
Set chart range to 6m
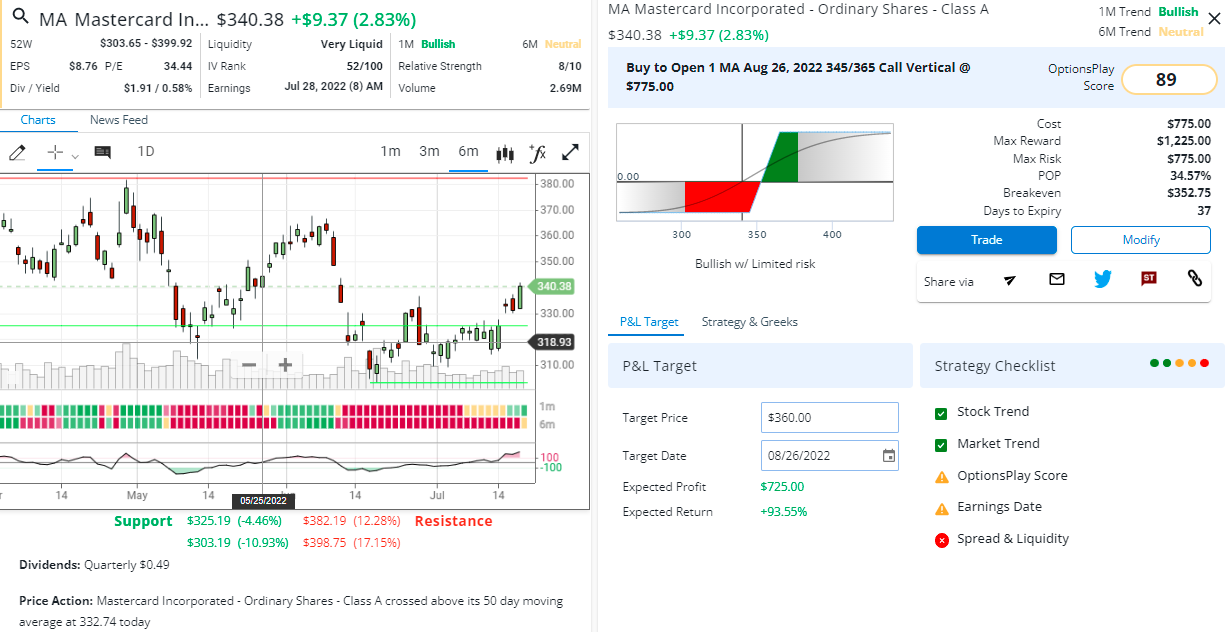pos(468,152)
